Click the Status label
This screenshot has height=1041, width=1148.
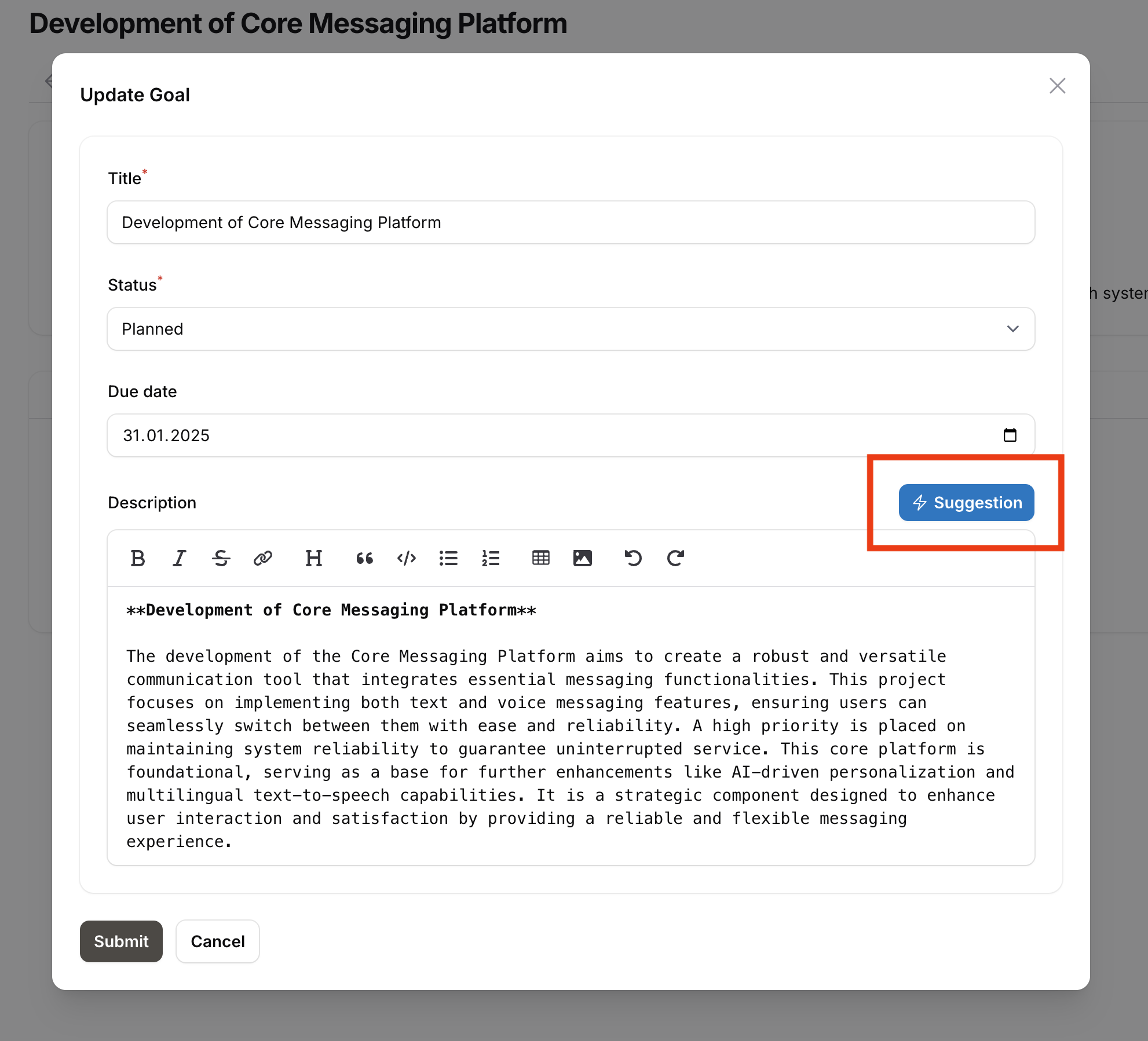(132, 285)
